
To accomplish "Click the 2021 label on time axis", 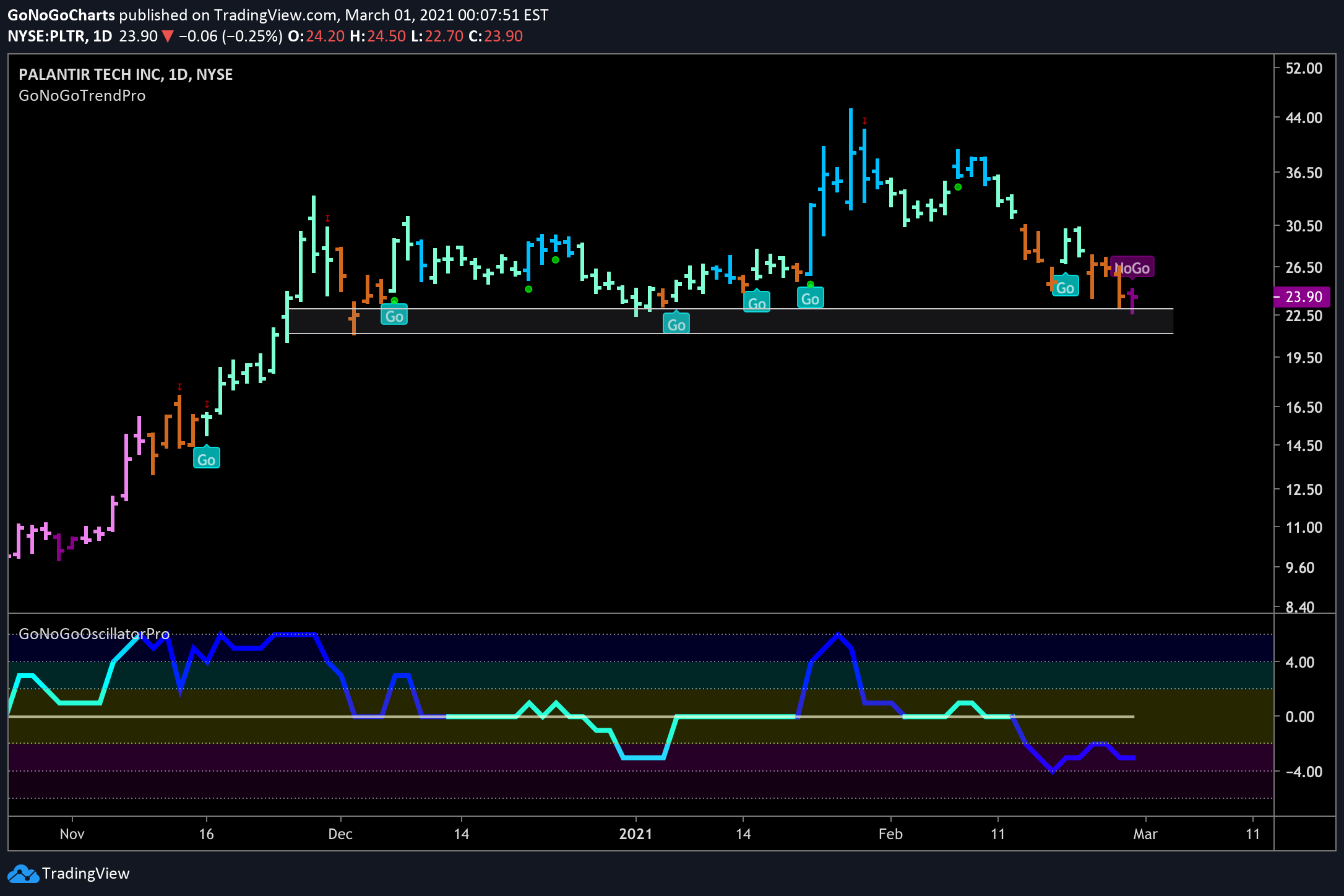I will 636,834.
